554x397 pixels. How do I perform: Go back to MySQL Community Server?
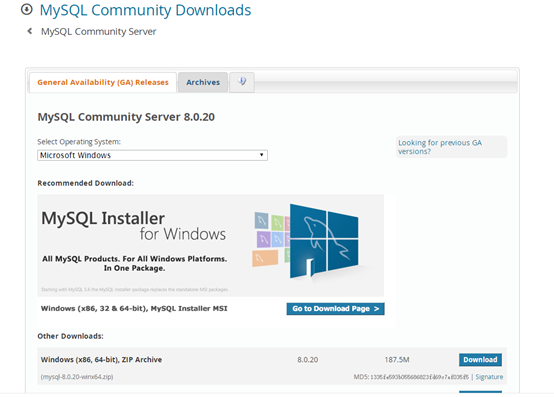tap(98, 32)
